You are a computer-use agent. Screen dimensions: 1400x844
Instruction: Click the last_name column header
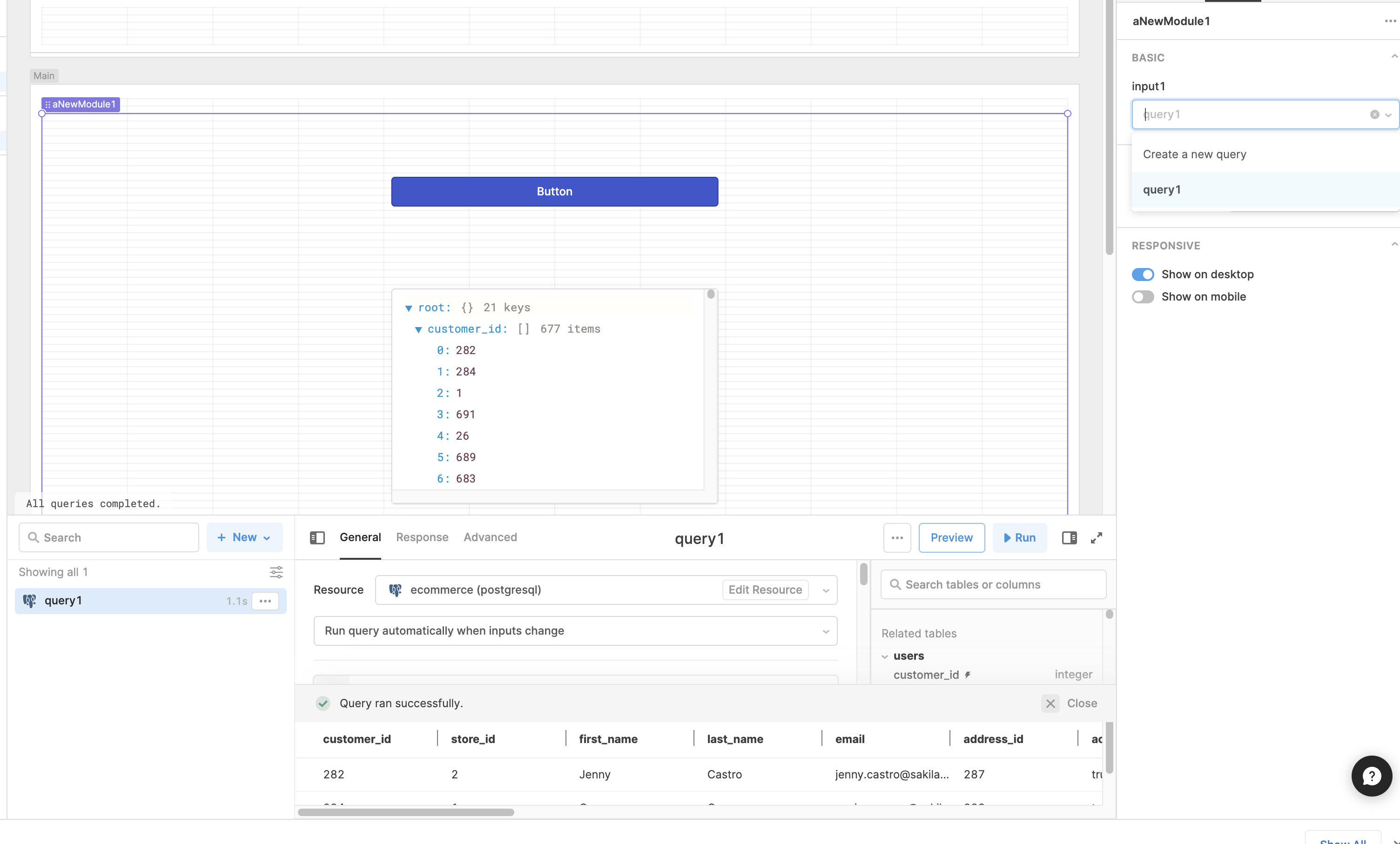click(x=734, y=739)
